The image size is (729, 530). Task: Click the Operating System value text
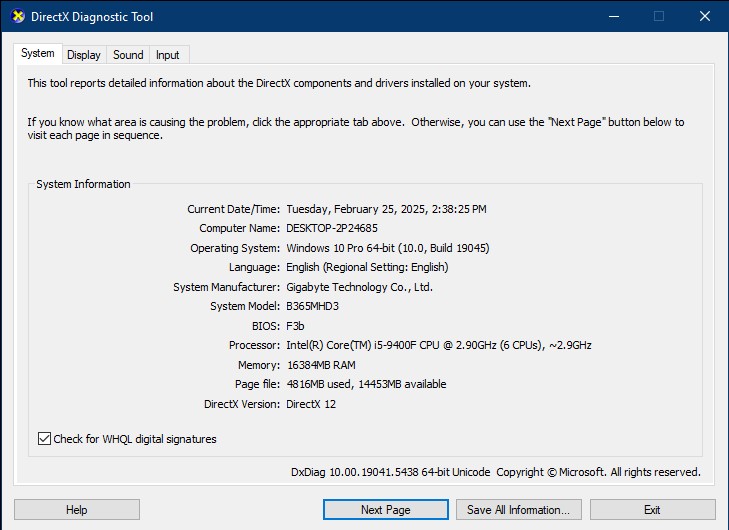point(387,248)
